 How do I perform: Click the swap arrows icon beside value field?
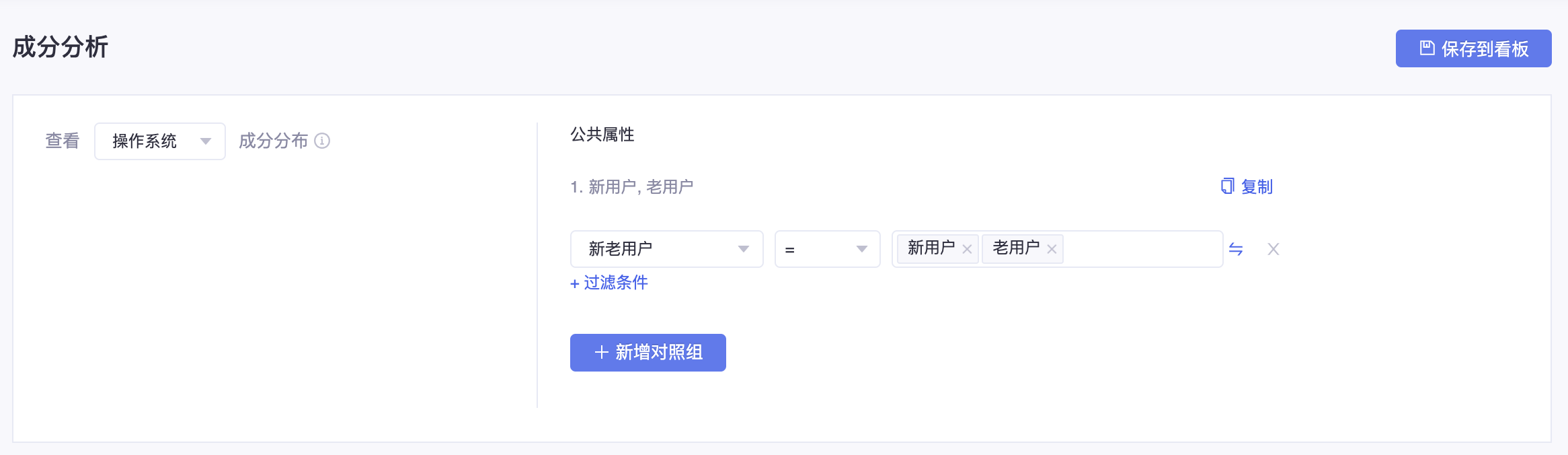pyautogui.click(x=1236, y=249)
